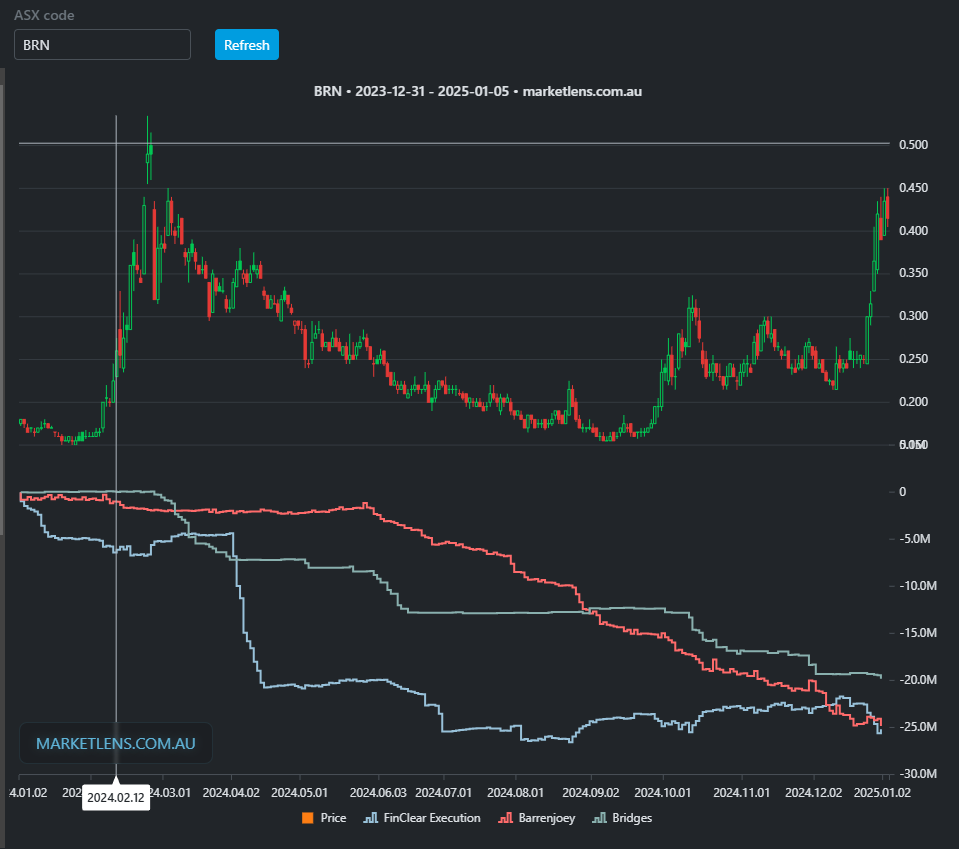Click the Bridges step-line legend icon
The image size is (959, 849).
(x=598, y=818)
